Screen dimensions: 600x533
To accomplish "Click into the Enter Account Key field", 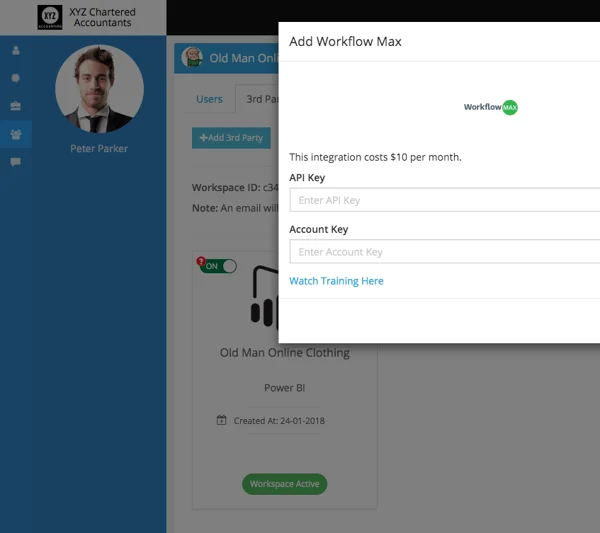I will click(445, 251).
